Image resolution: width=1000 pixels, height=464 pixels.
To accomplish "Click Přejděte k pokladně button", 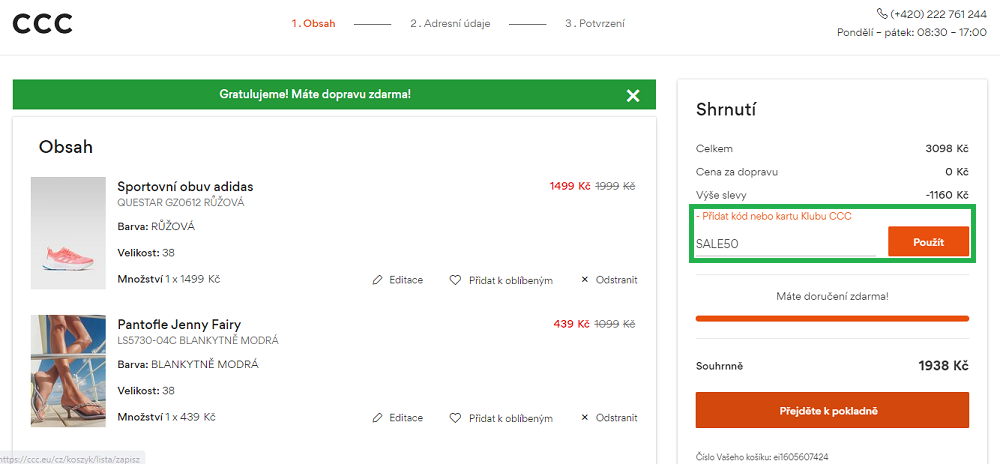I will click(832, 410).
